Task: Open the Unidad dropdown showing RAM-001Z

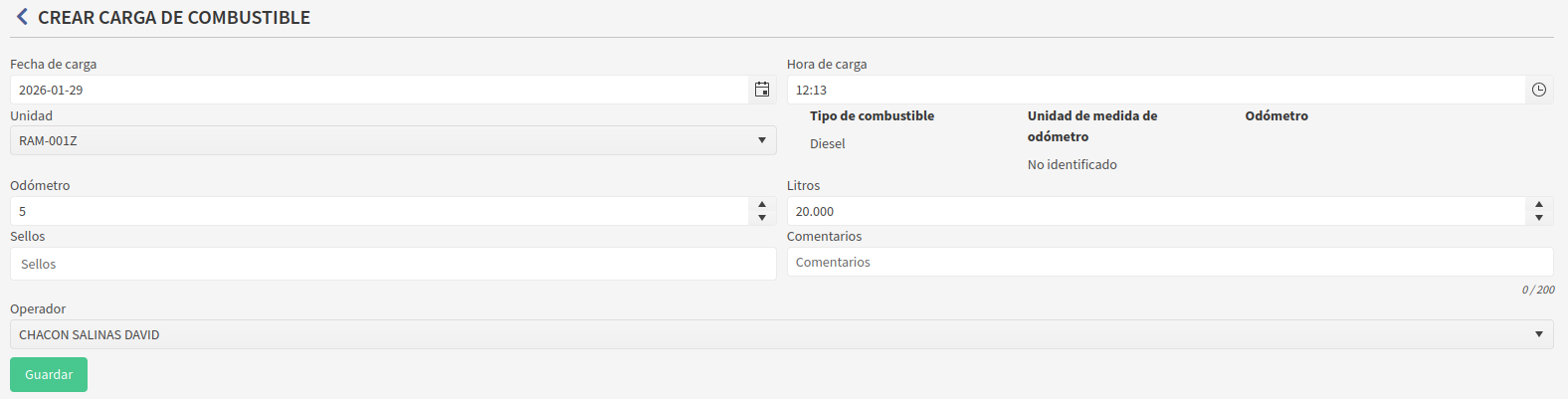Action: 393,140
